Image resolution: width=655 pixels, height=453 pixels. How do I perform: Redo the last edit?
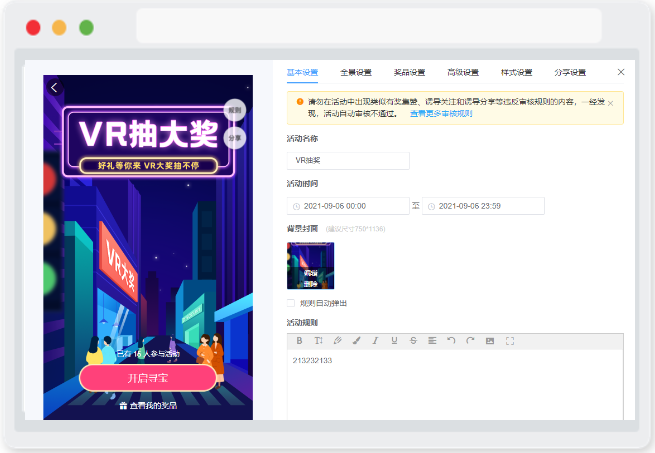coord(470,341)
